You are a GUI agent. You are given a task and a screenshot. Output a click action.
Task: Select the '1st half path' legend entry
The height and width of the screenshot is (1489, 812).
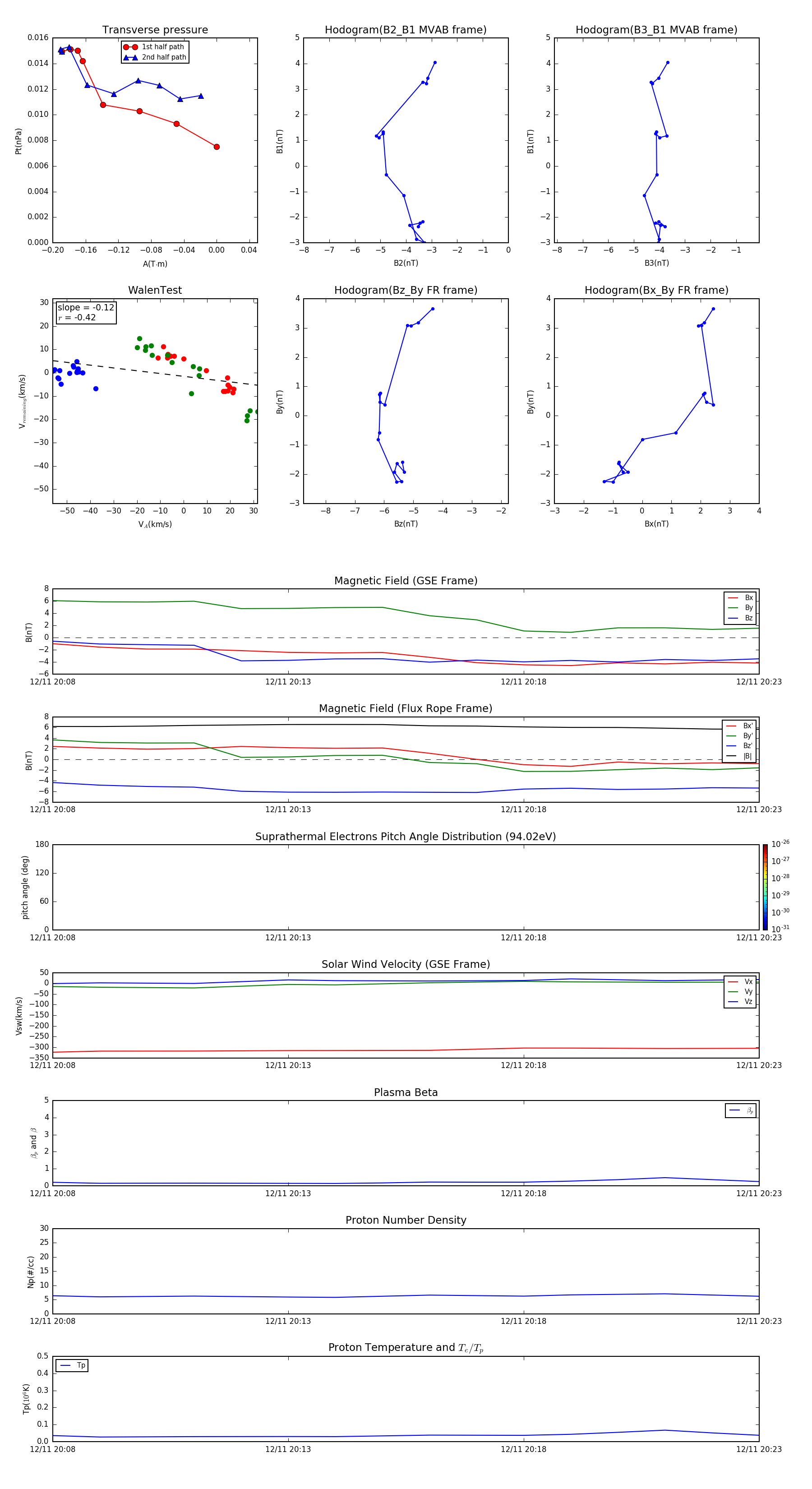(154, 47)
